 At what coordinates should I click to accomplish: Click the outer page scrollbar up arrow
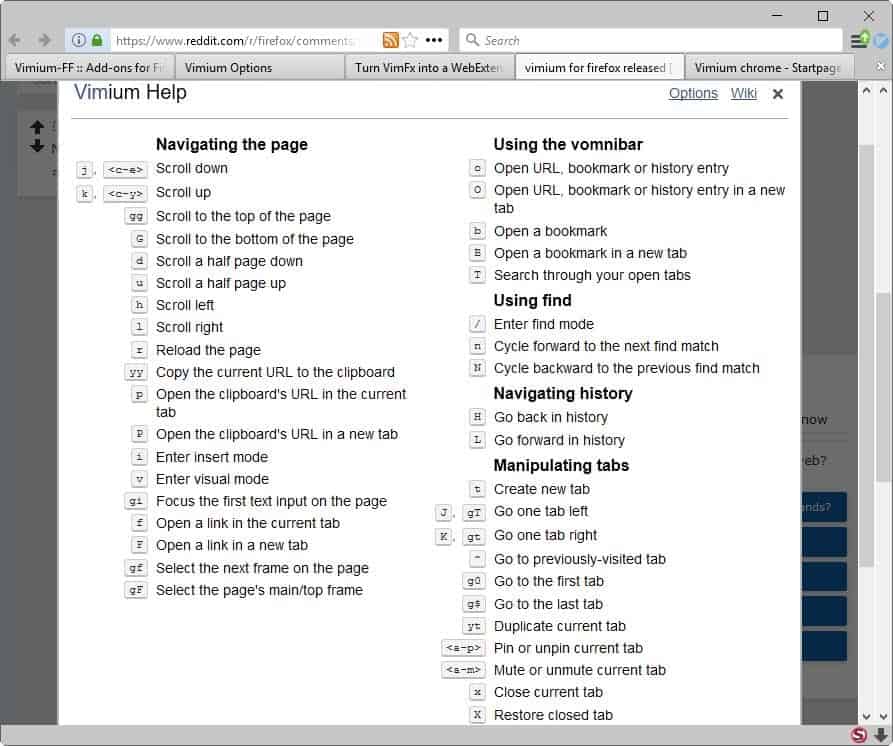pyautogui.click(x=883, y=90)
